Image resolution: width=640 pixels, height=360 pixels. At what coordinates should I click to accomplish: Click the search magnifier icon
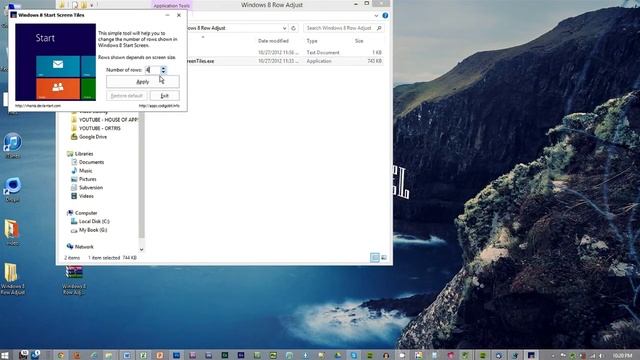[379, 28]
